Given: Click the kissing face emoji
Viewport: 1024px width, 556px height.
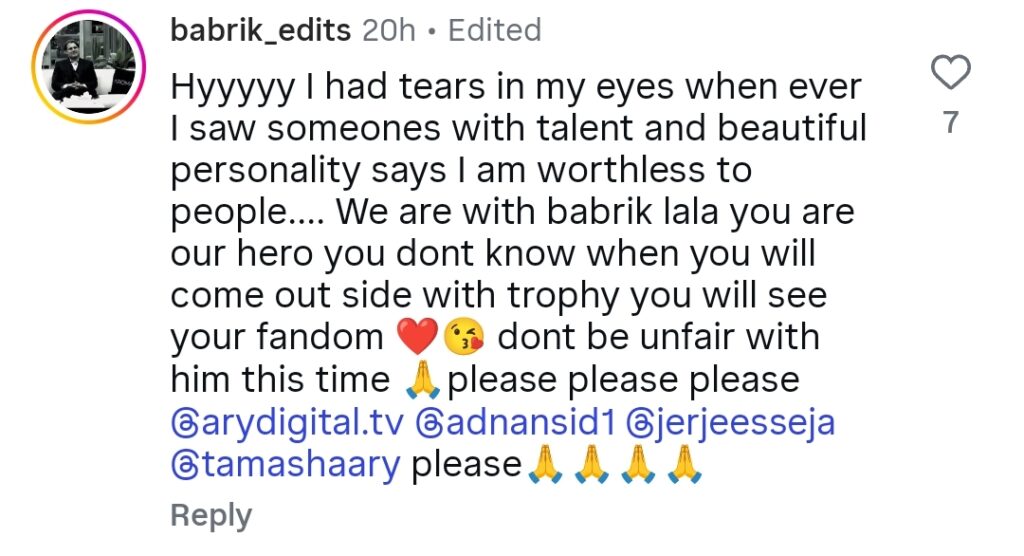Looking at the screenshot, I should [x=464, y=337].
